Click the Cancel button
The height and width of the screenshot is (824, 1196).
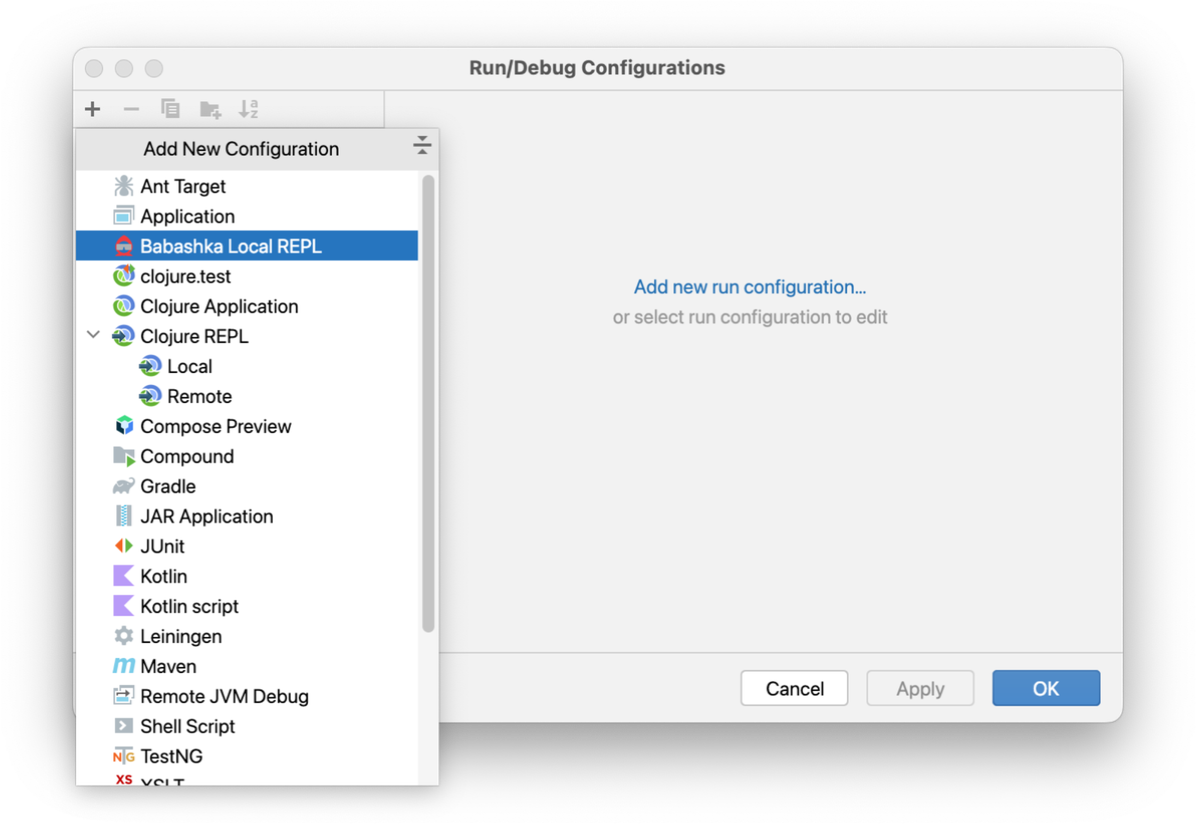[x=794, y=688]
